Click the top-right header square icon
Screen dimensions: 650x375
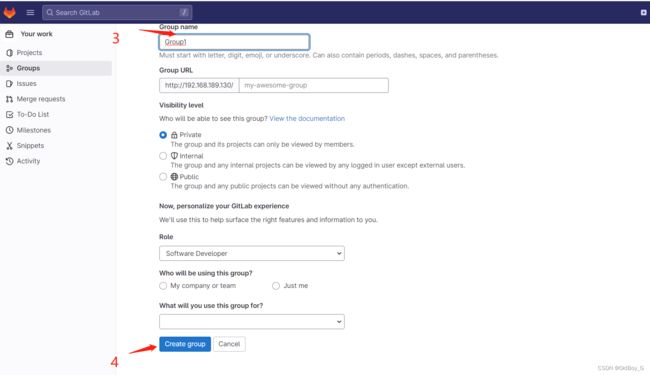pos(643,12)
